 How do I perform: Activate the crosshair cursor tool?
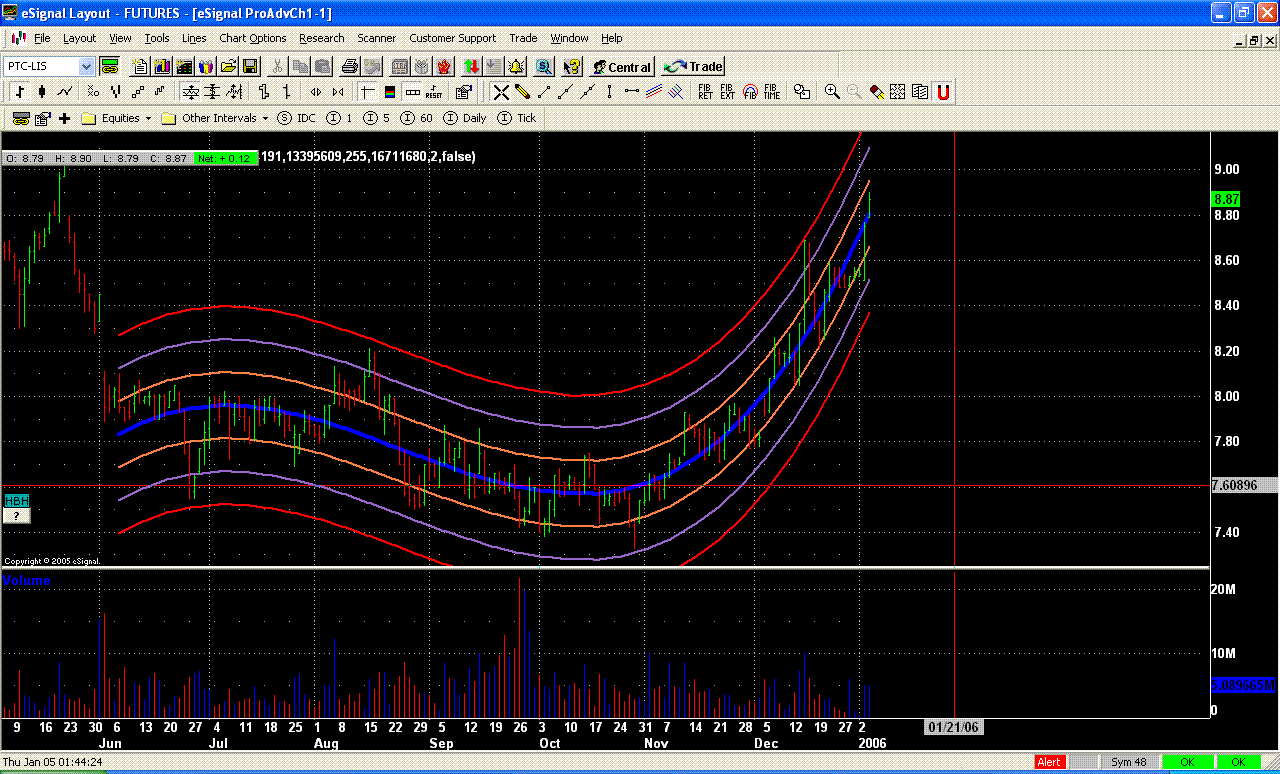pos(502,91)
